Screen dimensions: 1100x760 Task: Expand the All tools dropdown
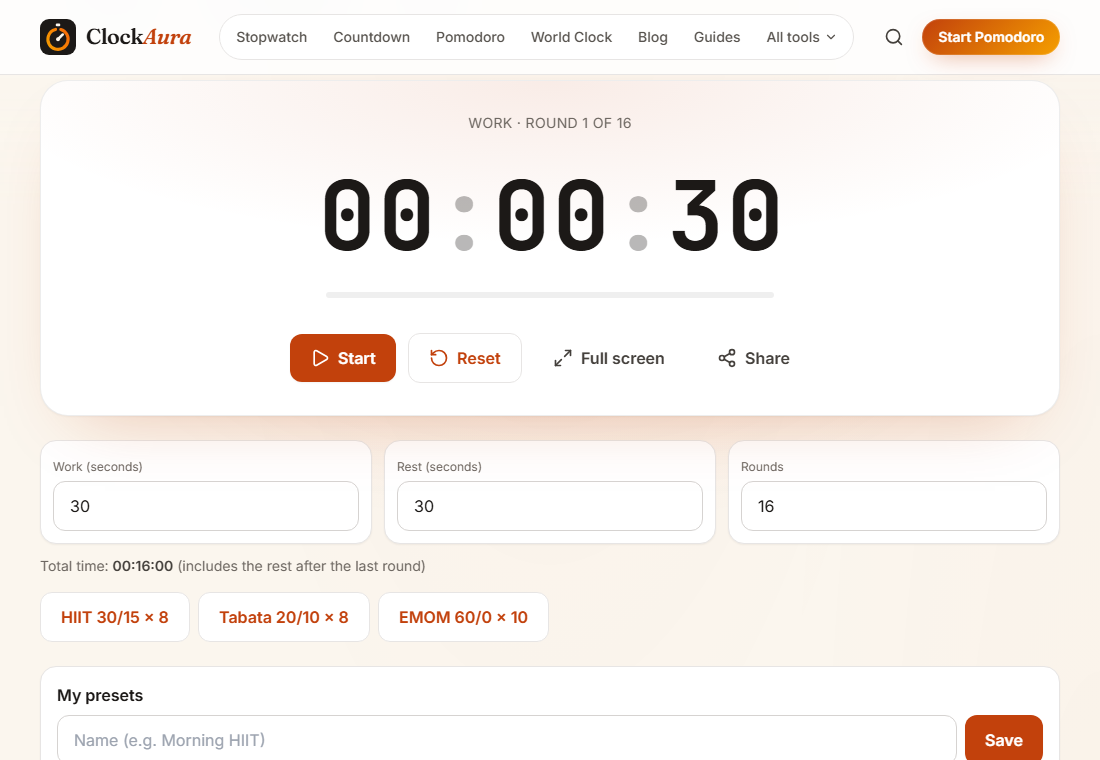pos(800,37)
